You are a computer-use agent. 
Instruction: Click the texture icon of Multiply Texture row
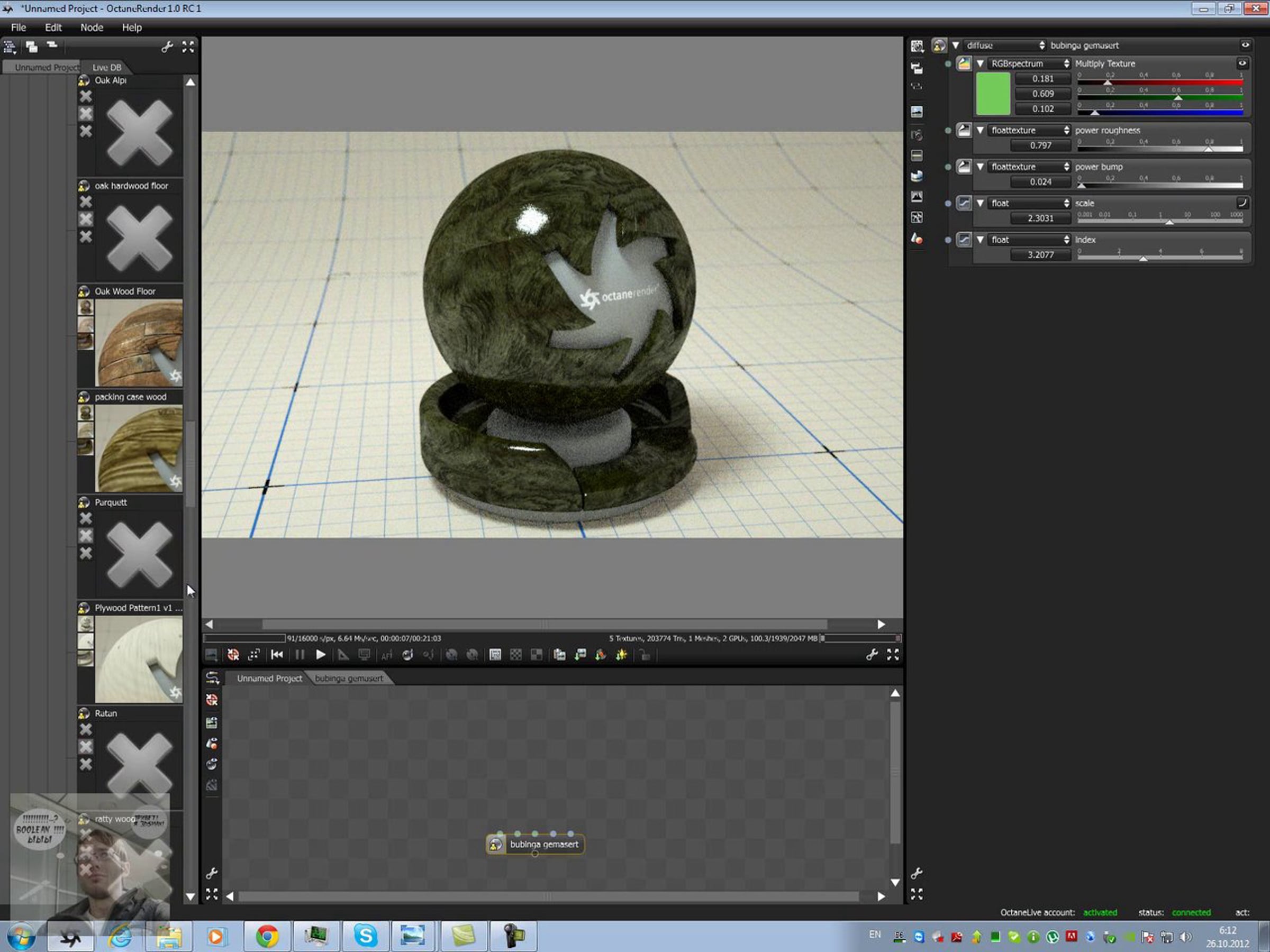pyautogui.click(x=964, y=63)
